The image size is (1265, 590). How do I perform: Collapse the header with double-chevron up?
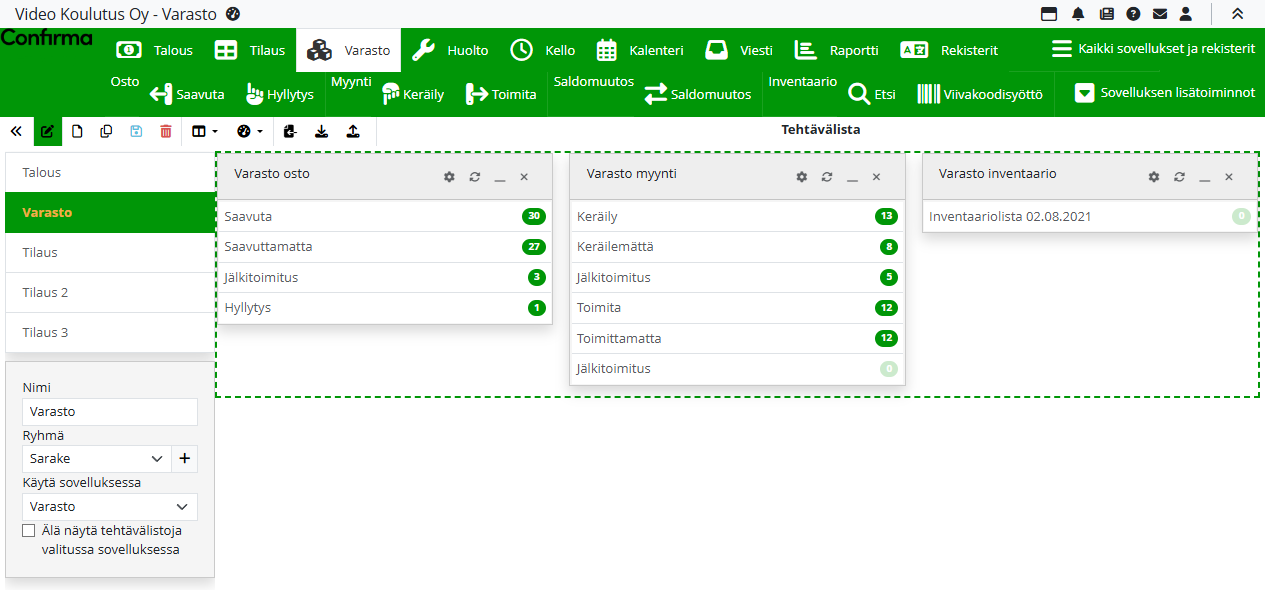(1237, 14)
